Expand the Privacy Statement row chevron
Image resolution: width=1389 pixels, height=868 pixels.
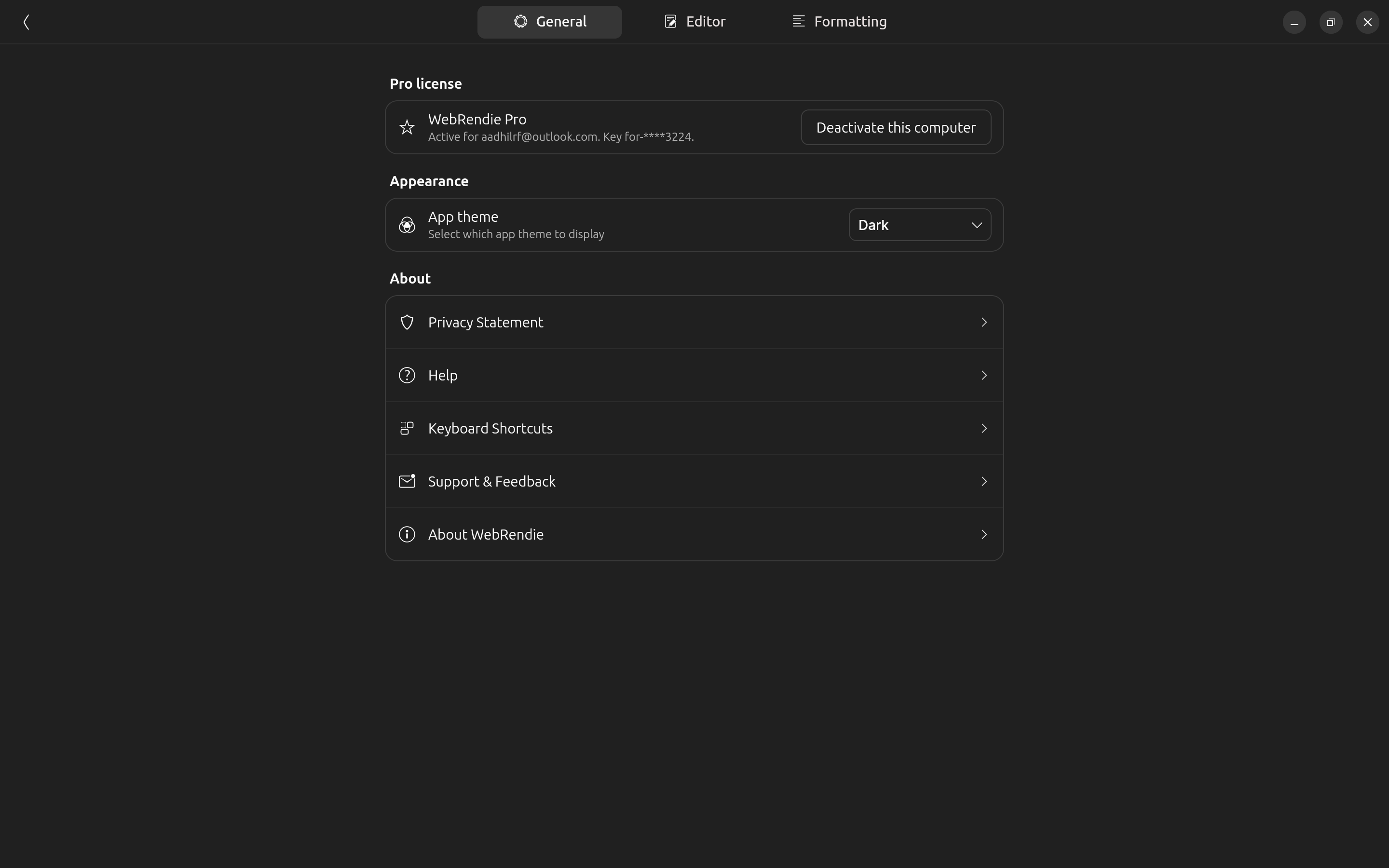pos(984,322)
